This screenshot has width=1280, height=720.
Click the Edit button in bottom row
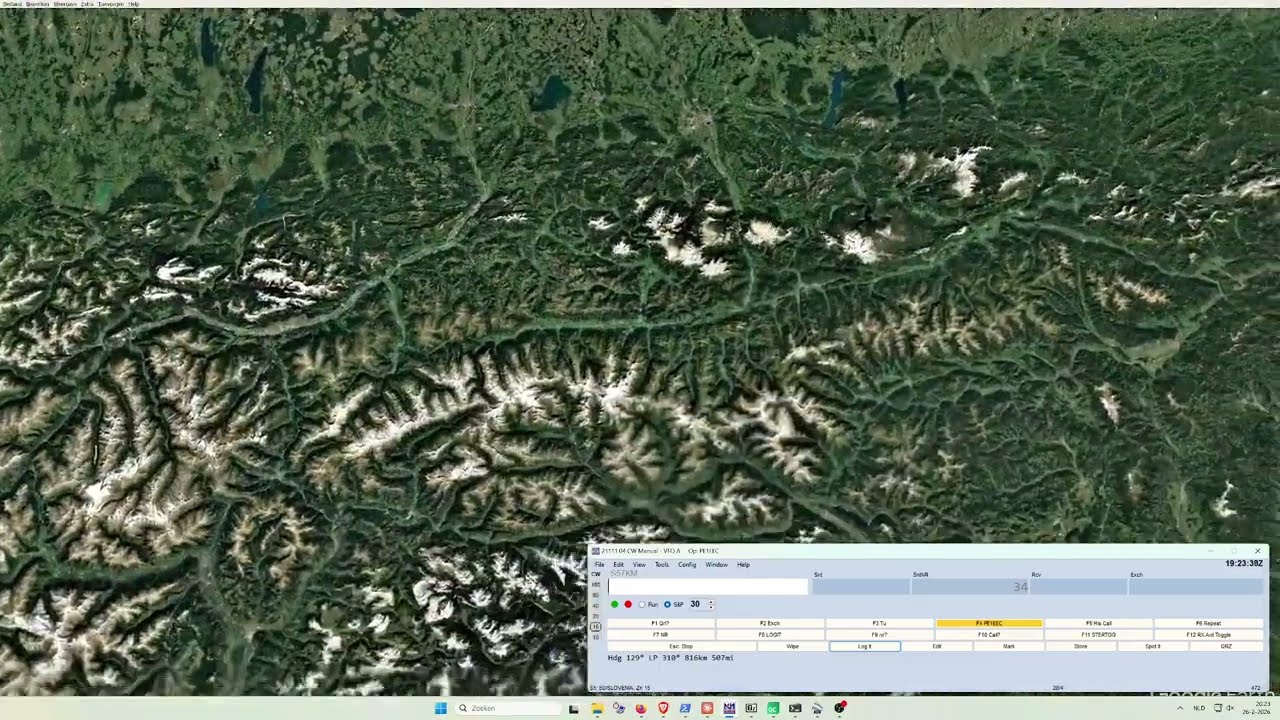(937, 646)
